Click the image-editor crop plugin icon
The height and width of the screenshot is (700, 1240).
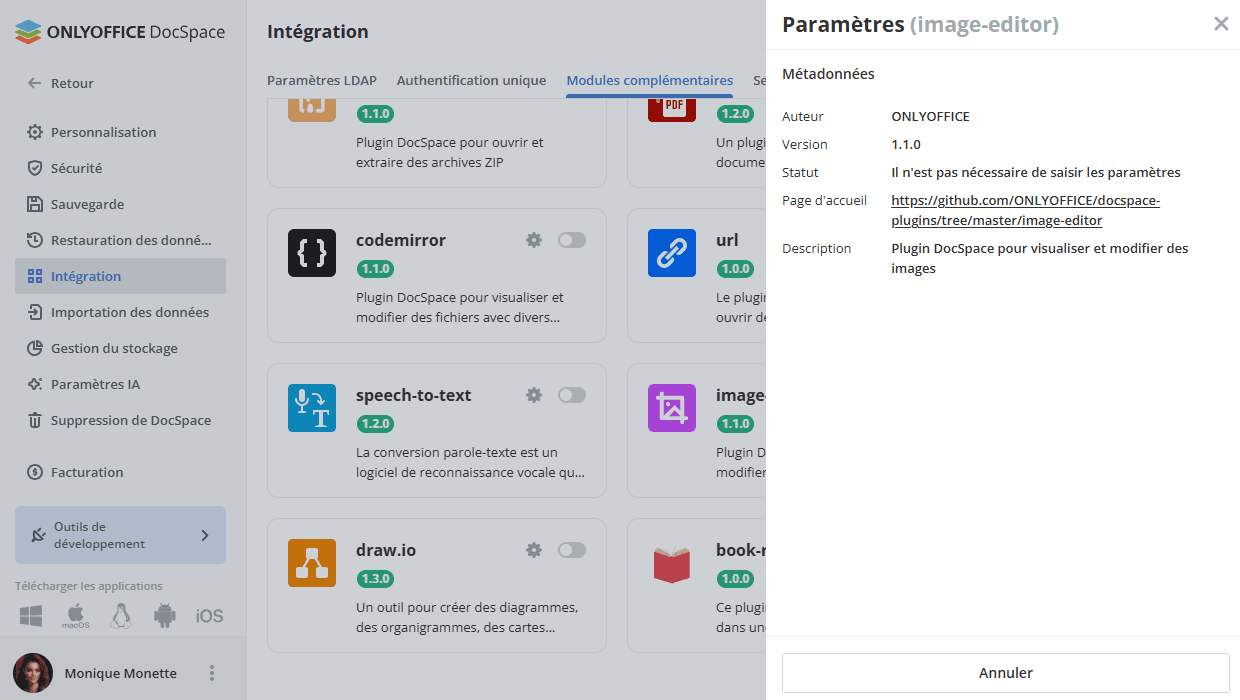pos(672,408)
